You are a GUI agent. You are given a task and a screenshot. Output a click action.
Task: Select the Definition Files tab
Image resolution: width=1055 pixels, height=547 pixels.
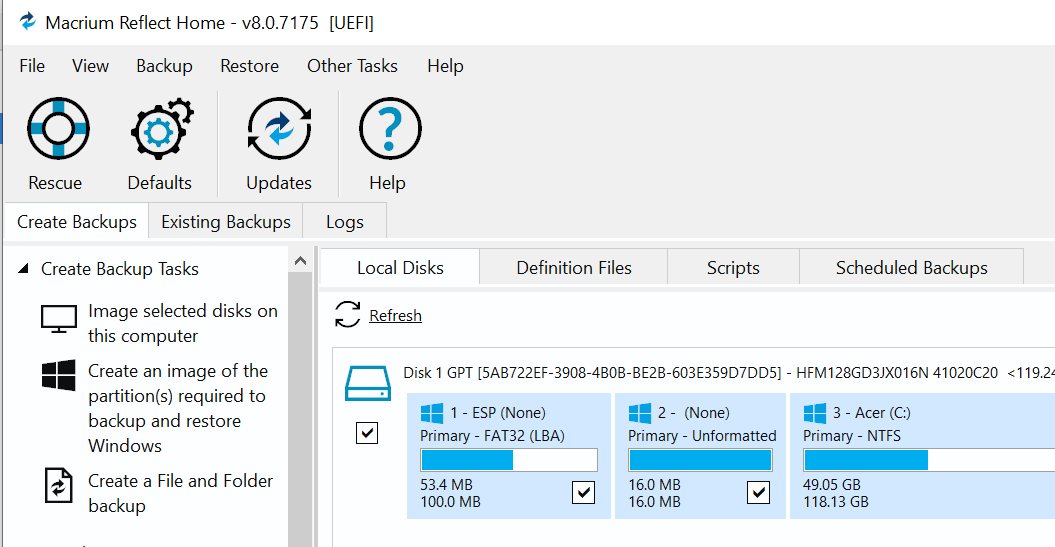point(574,268)
